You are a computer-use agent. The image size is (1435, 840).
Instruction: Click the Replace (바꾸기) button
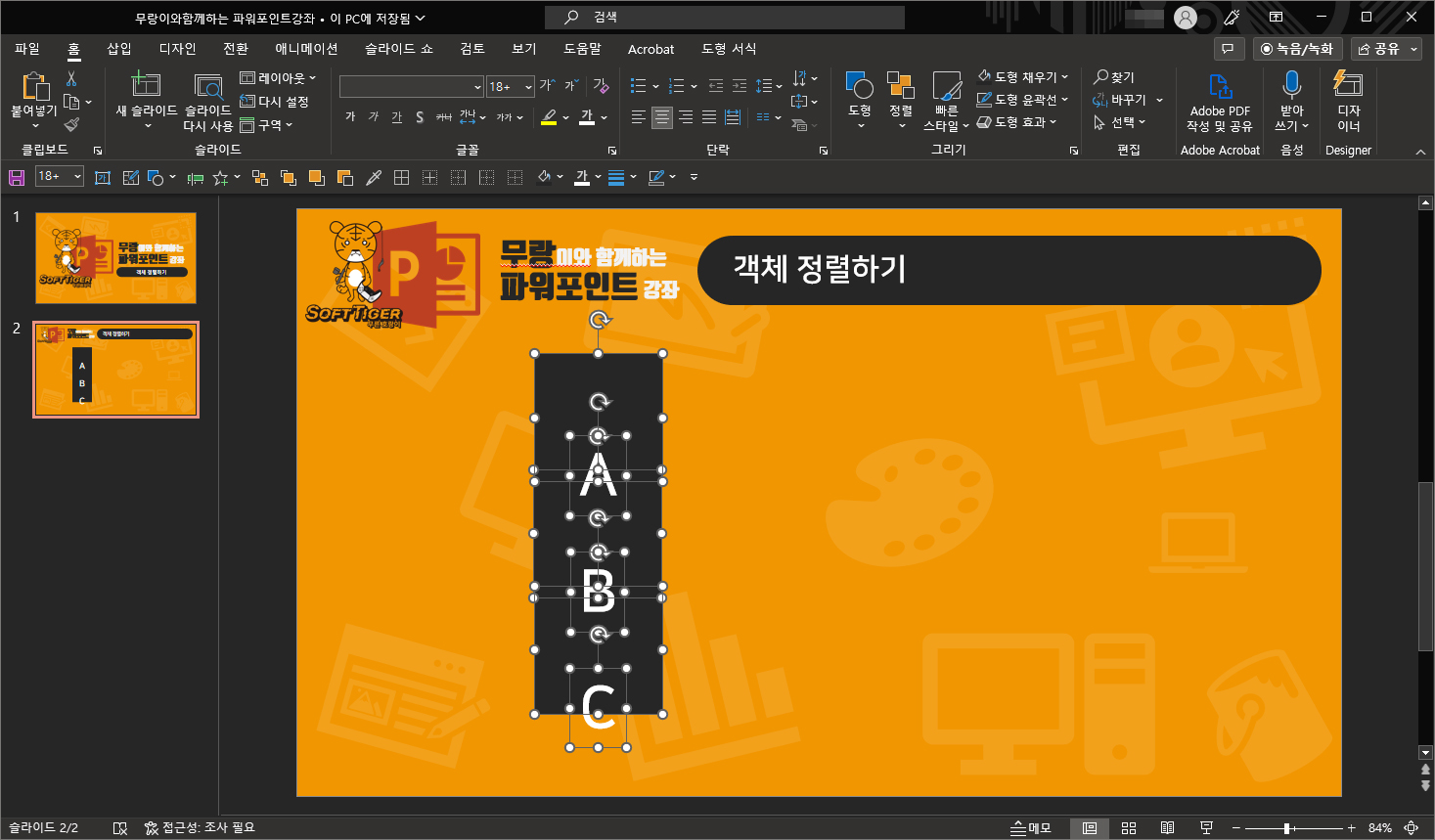(1120, 100)
